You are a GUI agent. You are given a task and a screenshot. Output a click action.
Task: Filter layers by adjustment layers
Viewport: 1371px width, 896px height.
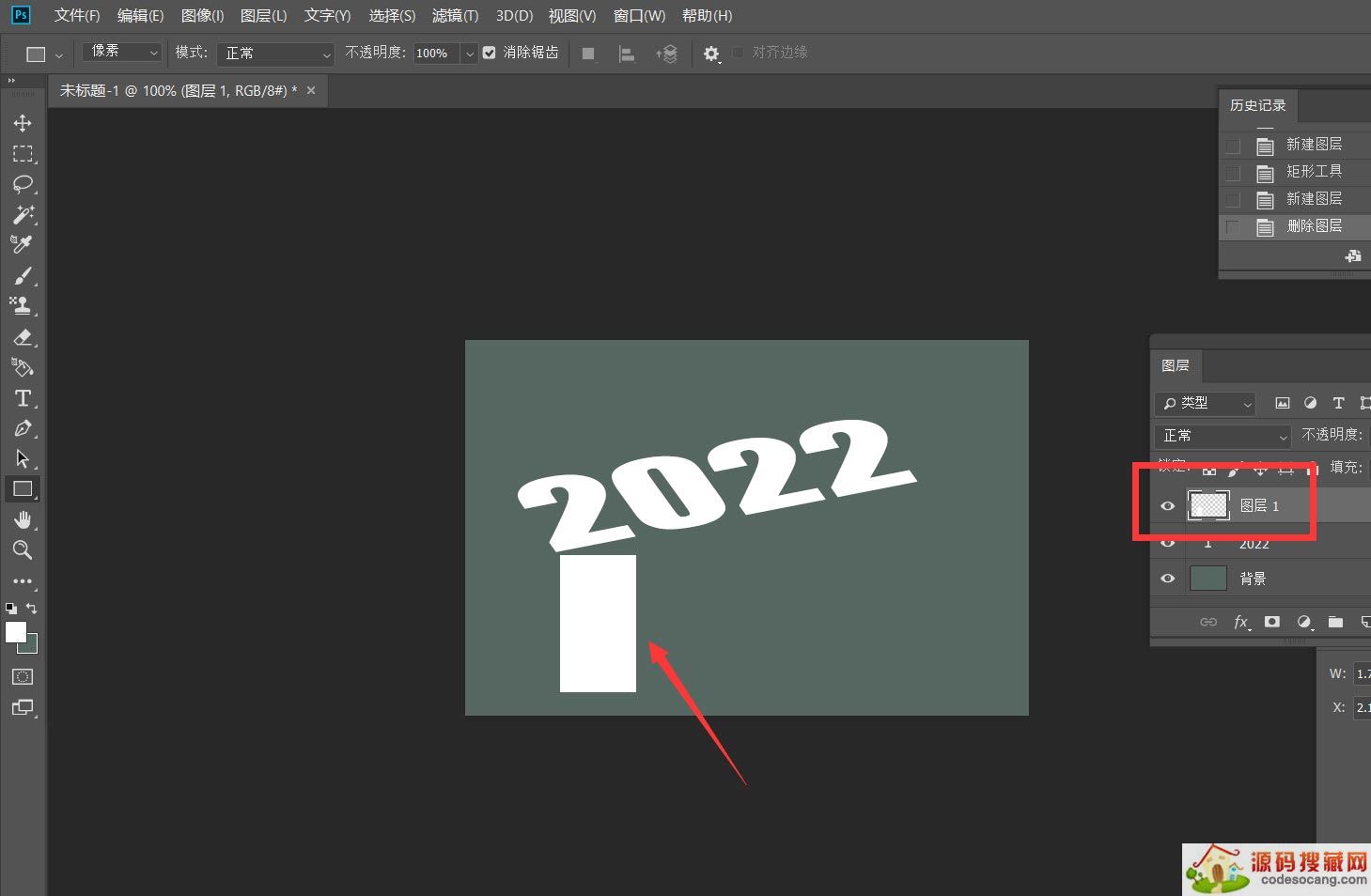(x=1310, y=403)
